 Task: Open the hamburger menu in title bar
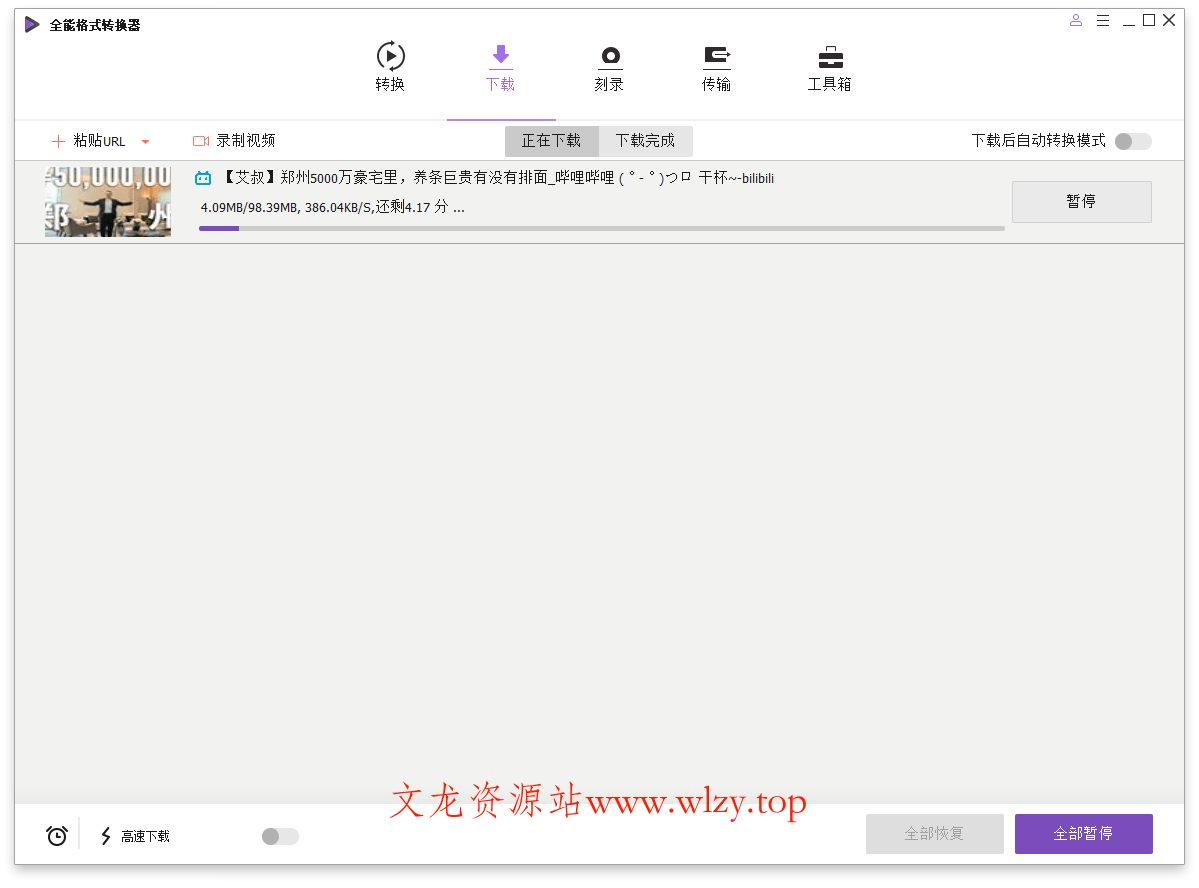(x=1103, y=19)
